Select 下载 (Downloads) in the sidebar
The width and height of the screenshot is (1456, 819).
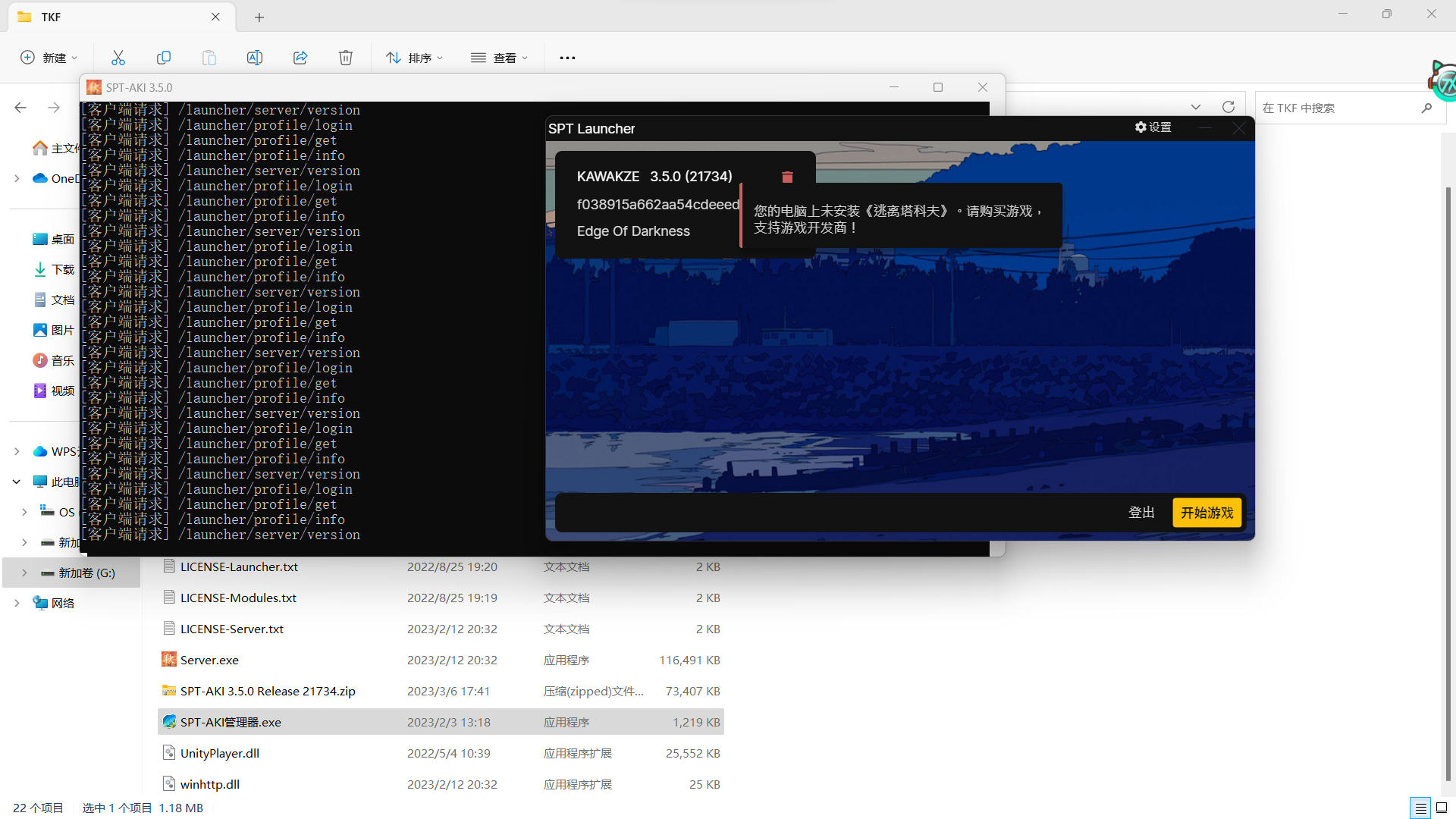(x=53, y=269)
